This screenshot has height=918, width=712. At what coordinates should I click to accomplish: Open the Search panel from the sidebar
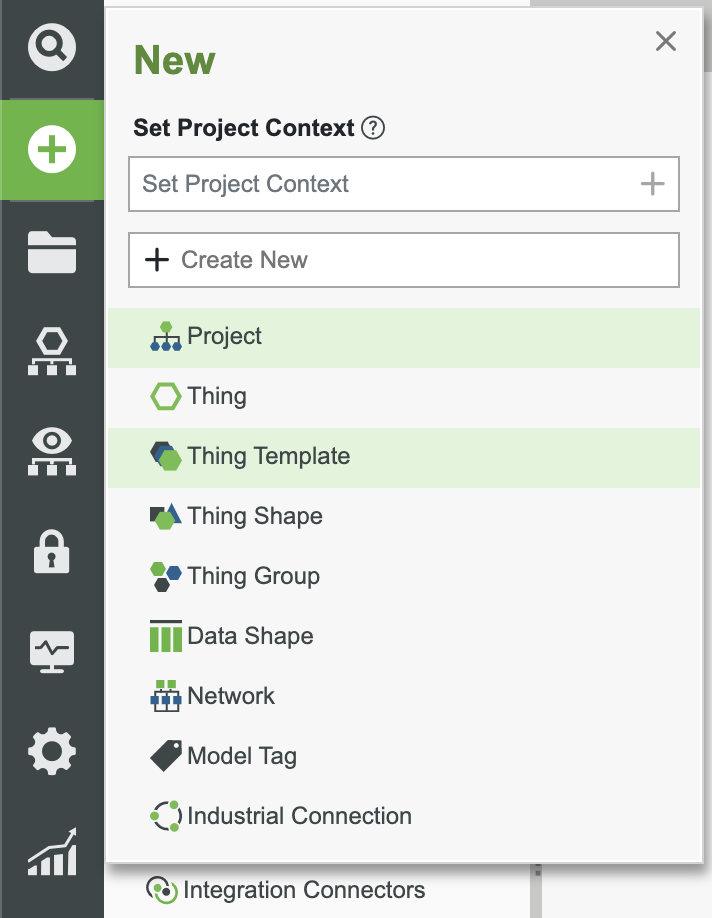[51, 46]
